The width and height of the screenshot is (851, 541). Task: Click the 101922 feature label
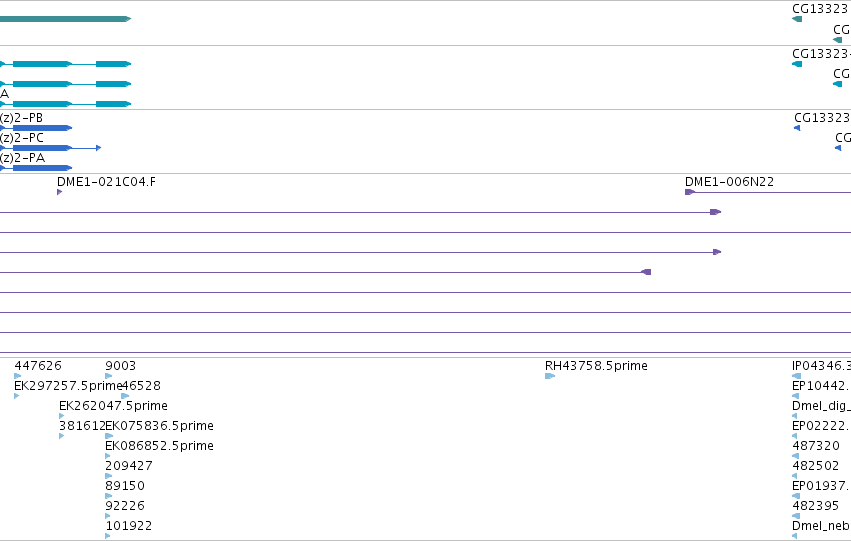click(x=129, y=526)
